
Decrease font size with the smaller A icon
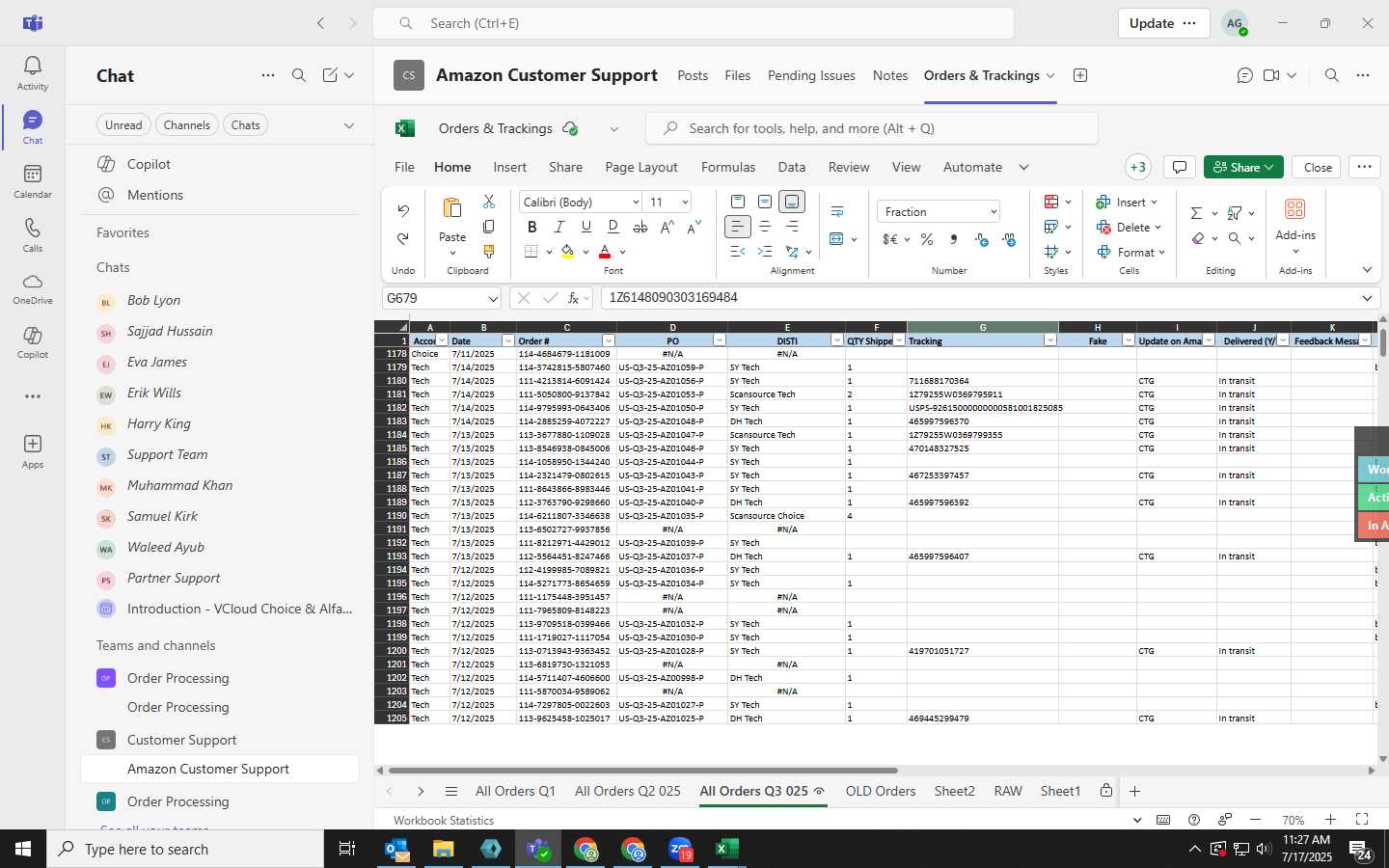click(694, 227)
